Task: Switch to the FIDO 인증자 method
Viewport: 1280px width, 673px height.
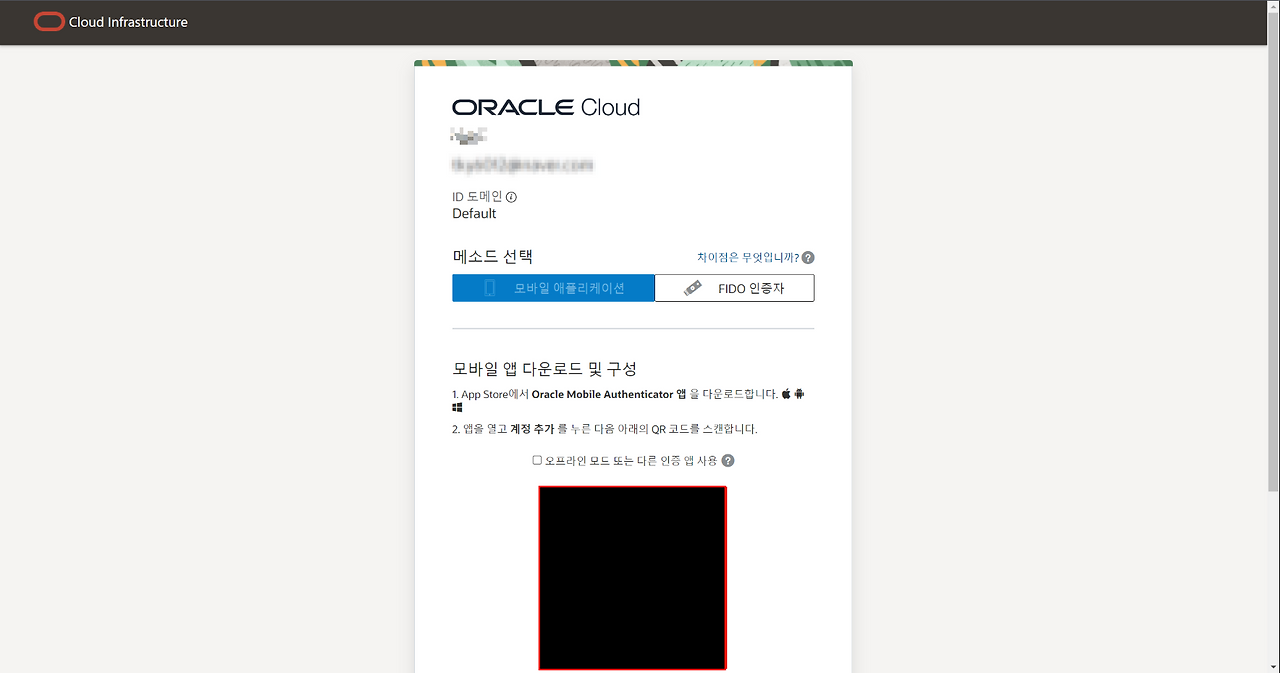Action: (x=734, y=288)
